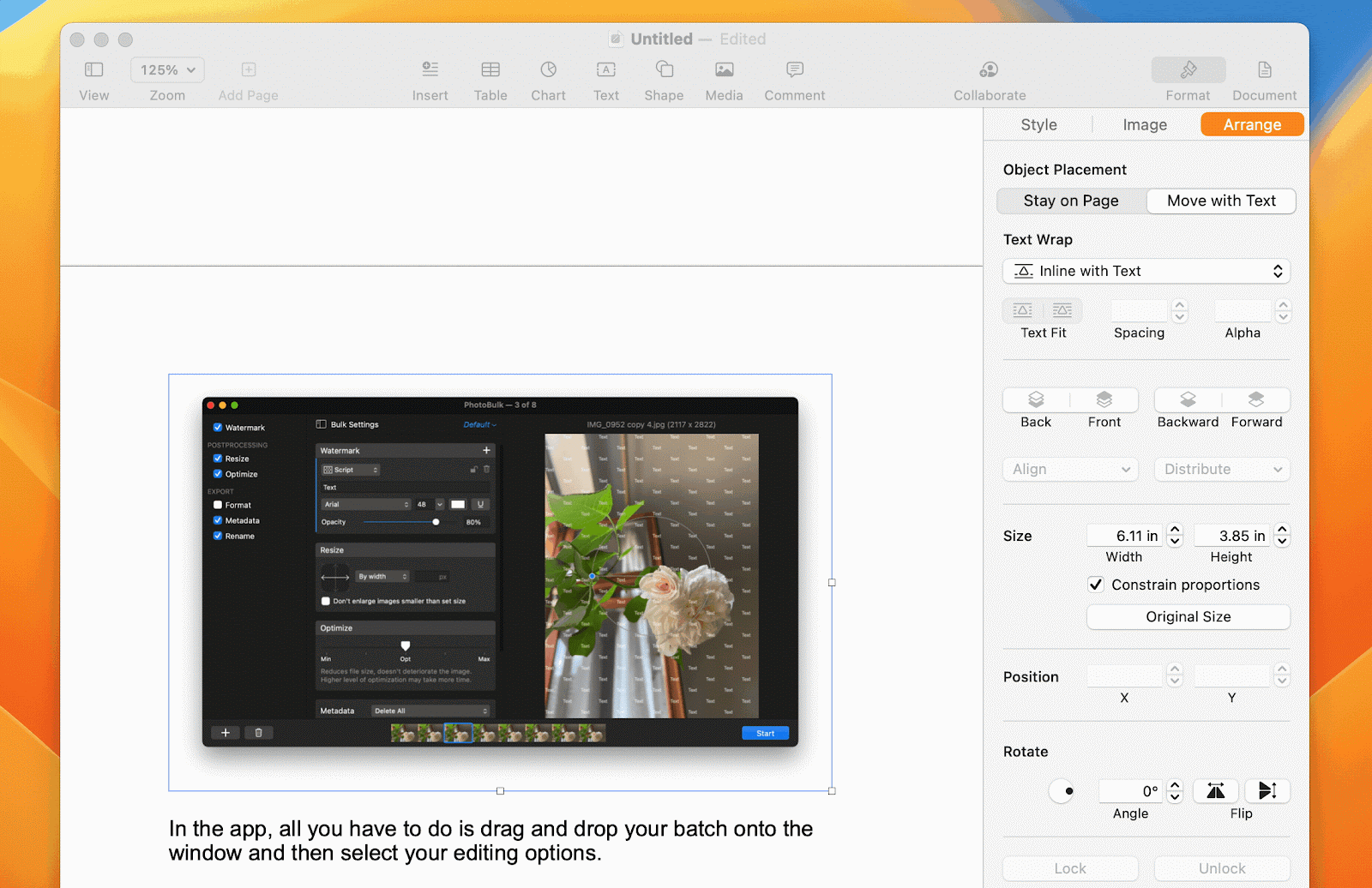Image resolution: width=1372 pixels, height=888 pixels.
Task: Open the Inline with Text wrap dropdown
Action: point(1146,271)
